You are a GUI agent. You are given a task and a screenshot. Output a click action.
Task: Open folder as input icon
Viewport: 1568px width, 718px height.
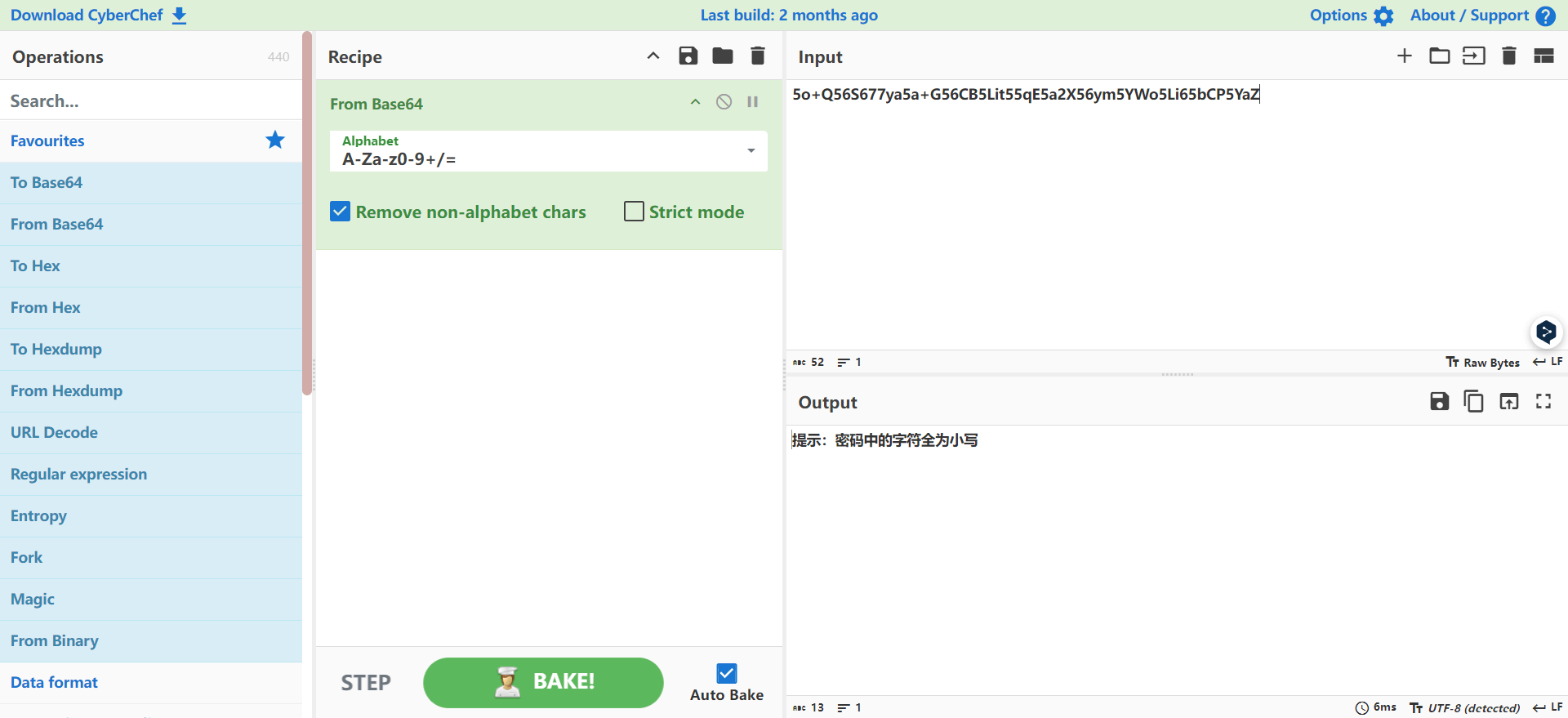1440,56
